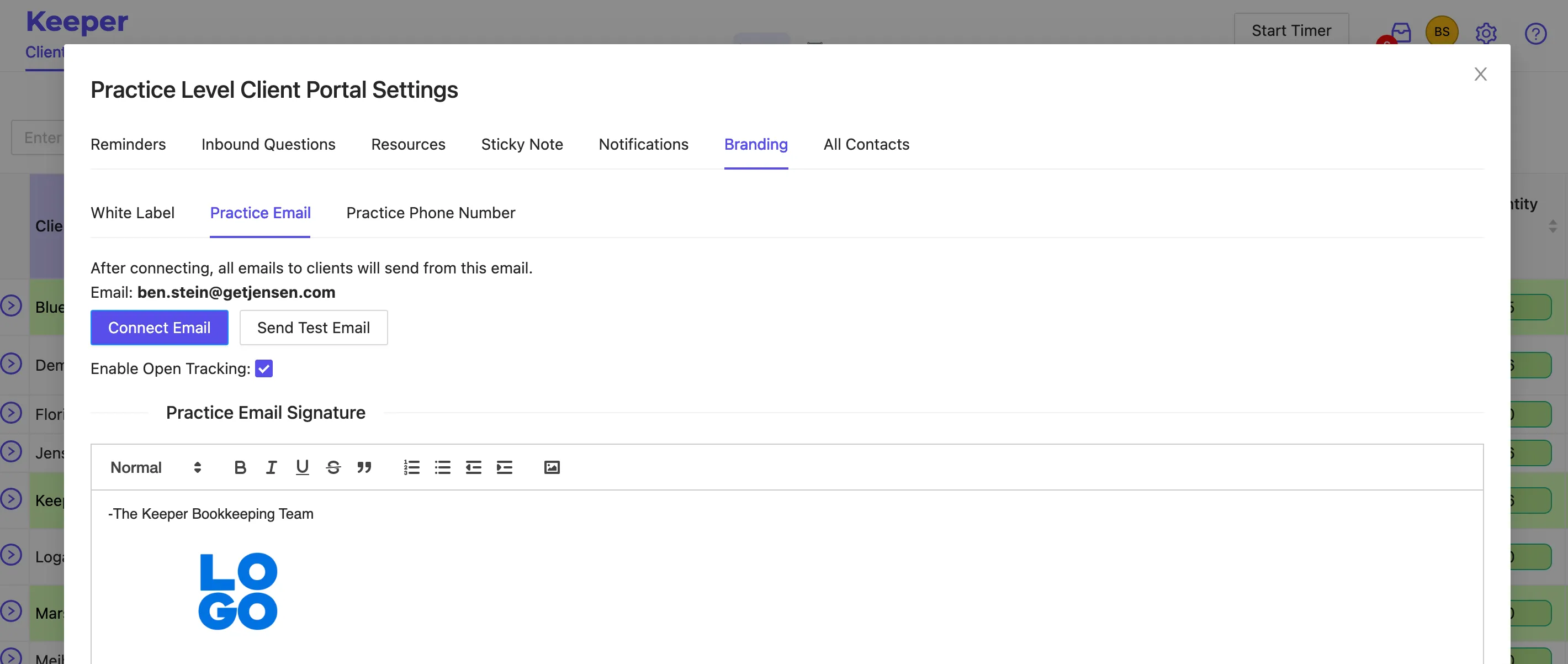The width and height of the screenshot is (1568, 664).
Task: Close the Client Portal Settings dialog
Action: click(x=1480, y=75)
